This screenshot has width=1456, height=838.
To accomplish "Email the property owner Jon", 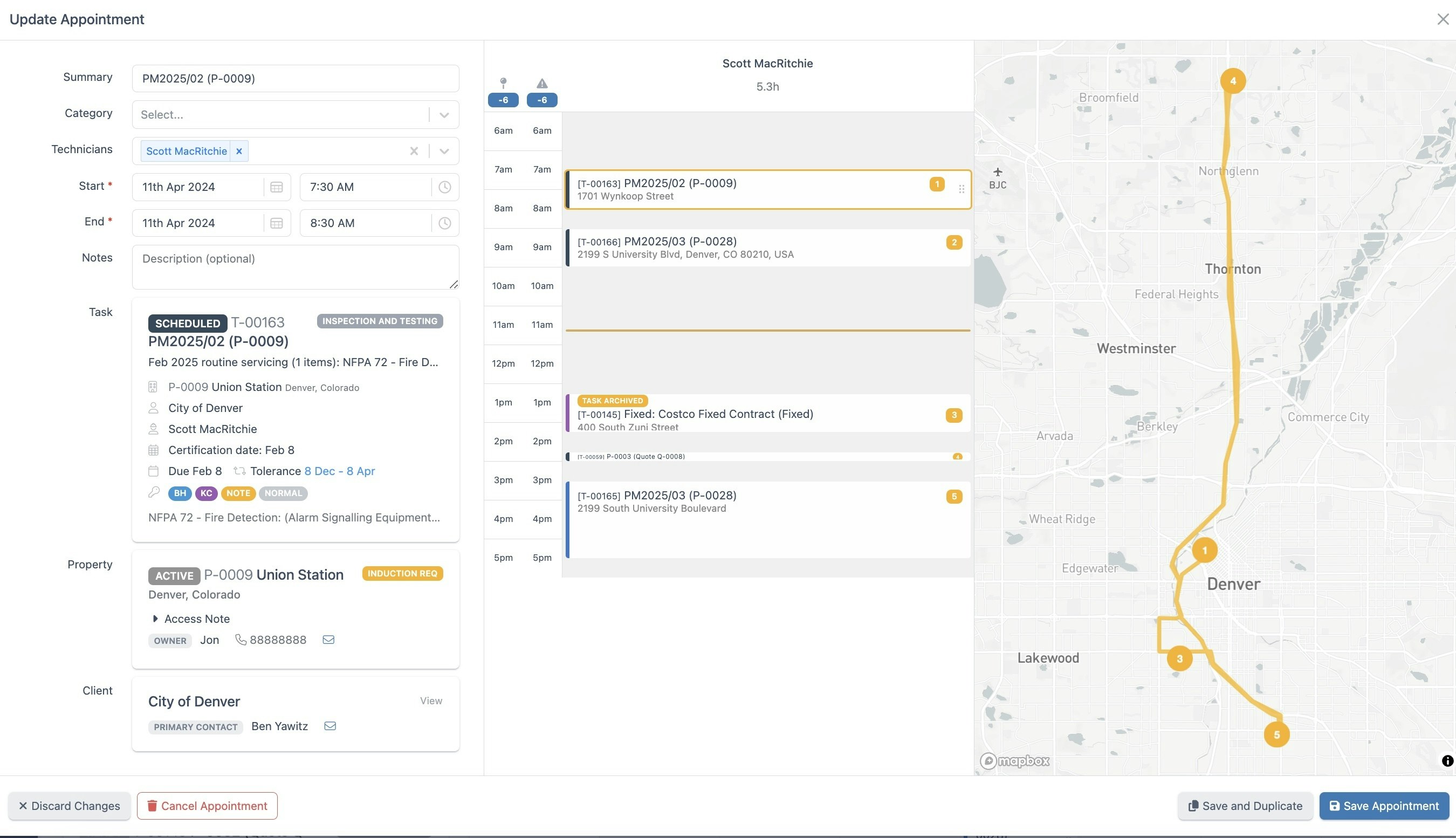I will click(328, 640).
